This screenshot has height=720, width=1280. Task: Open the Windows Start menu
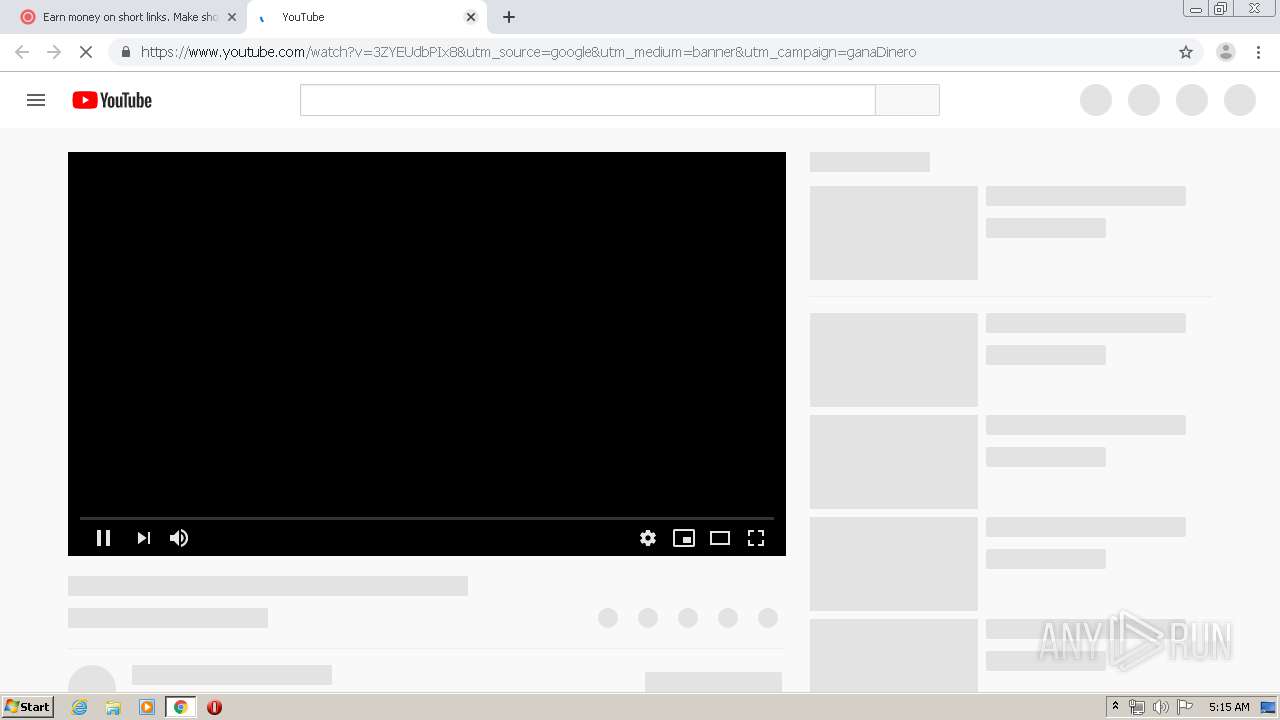28,707
